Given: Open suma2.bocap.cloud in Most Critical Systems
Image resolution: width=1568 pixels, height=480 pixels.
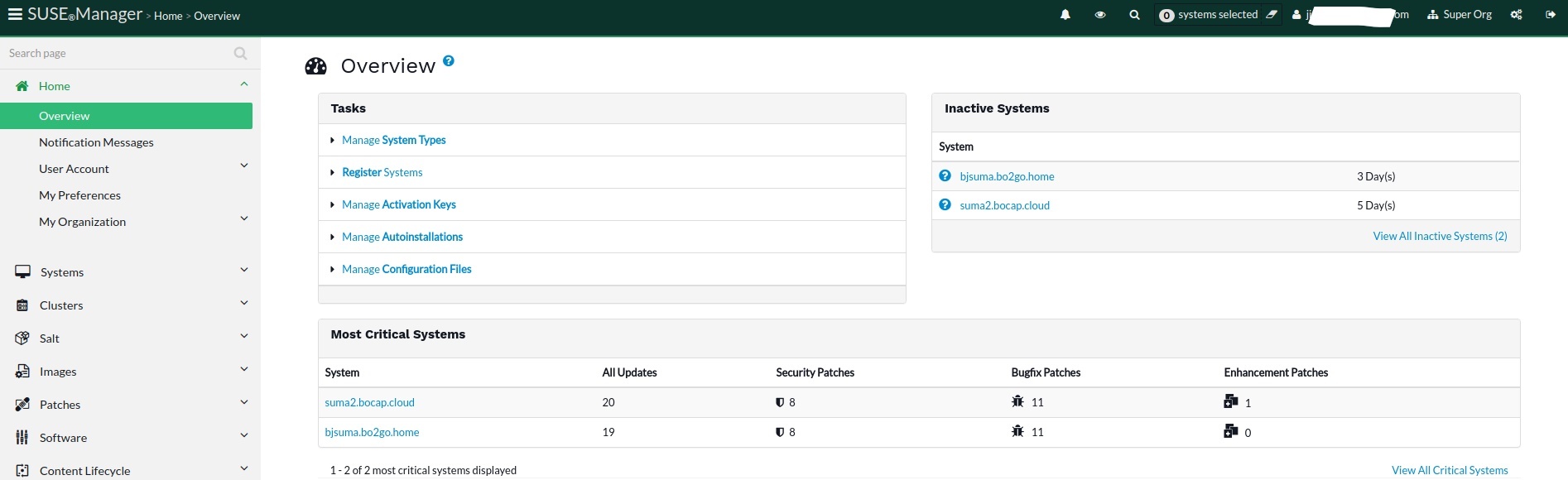Looking at the screenshot, I should (369, 402).
